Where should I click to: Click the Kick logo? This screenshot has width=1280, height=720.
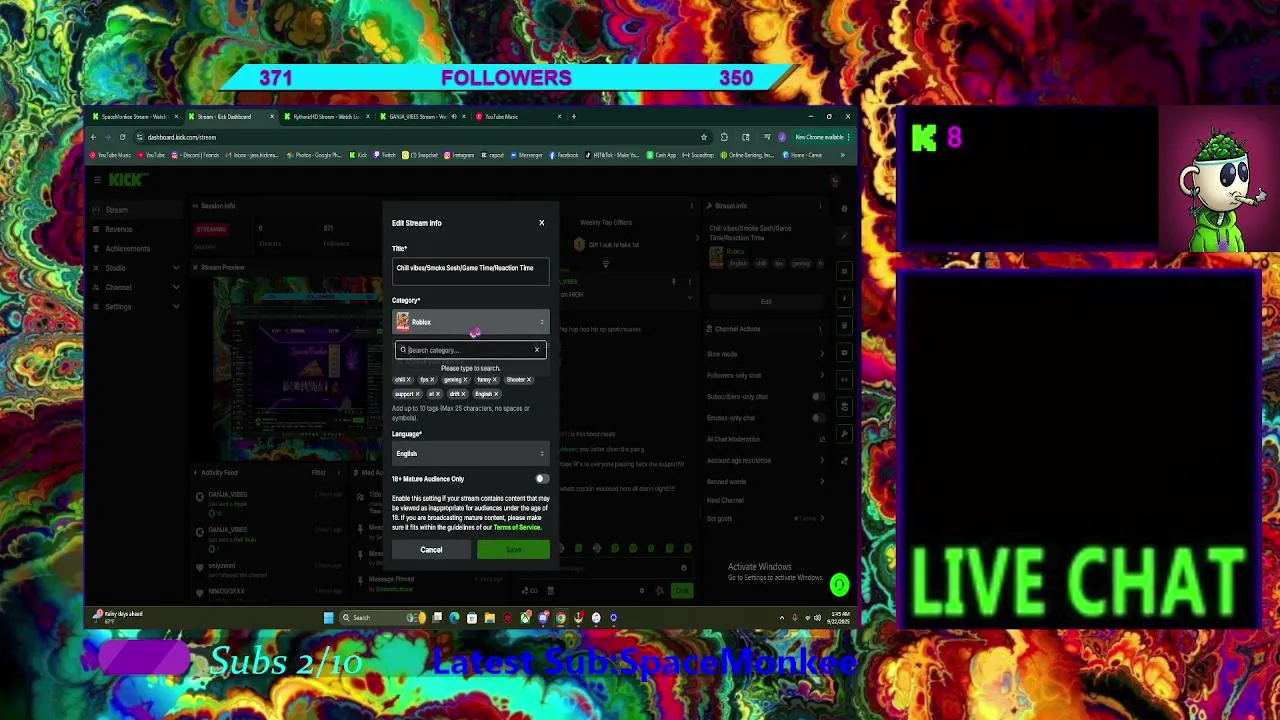pos(126,180)
